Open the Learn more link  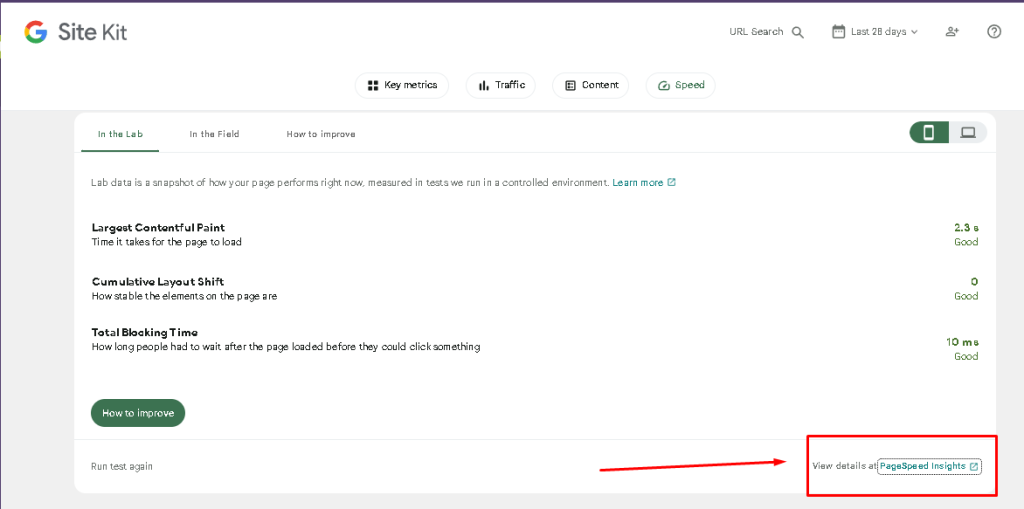click(644, 183)
